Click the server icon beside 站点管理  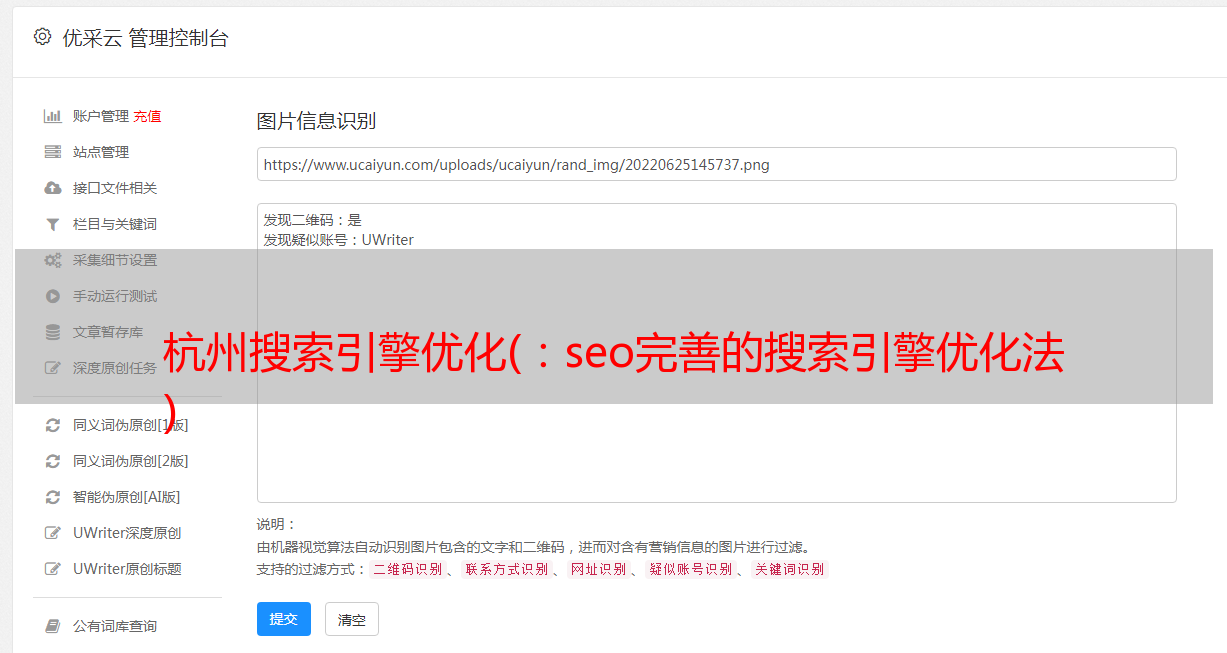[53, 152]
